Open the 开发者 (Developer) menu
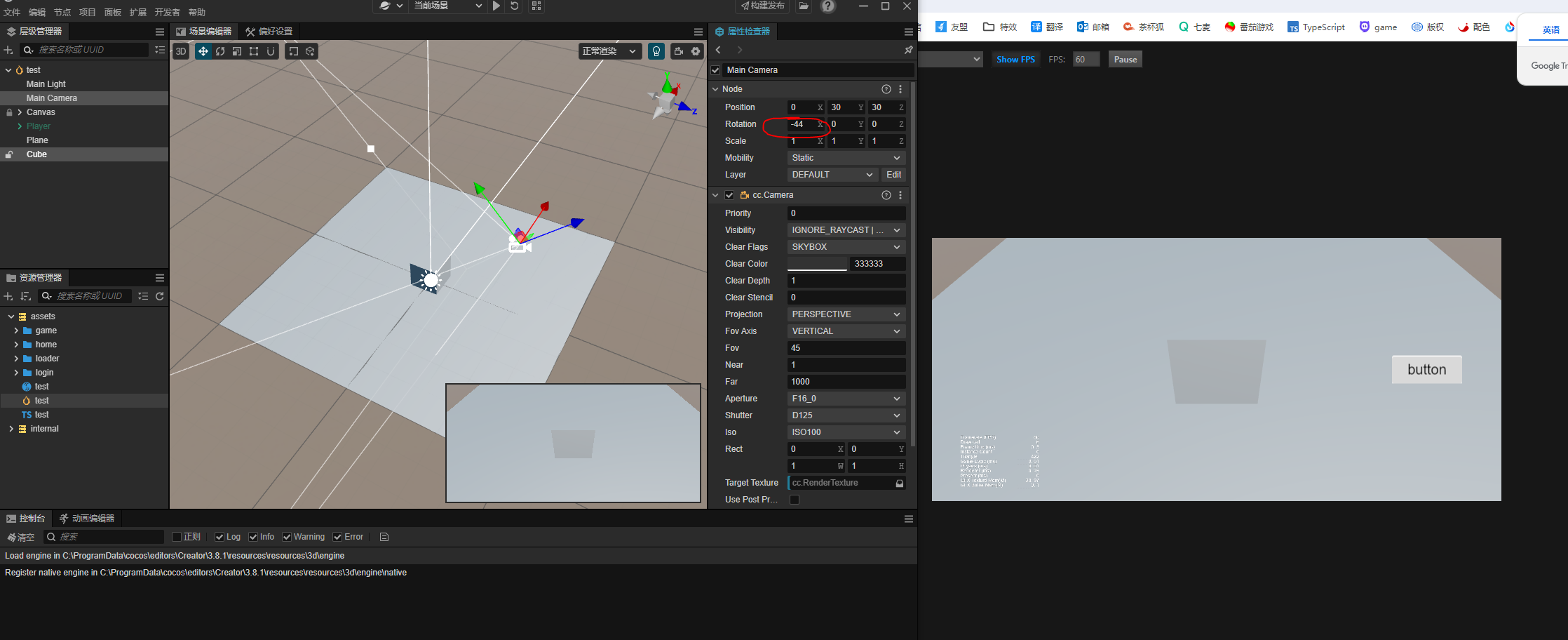 167,12
